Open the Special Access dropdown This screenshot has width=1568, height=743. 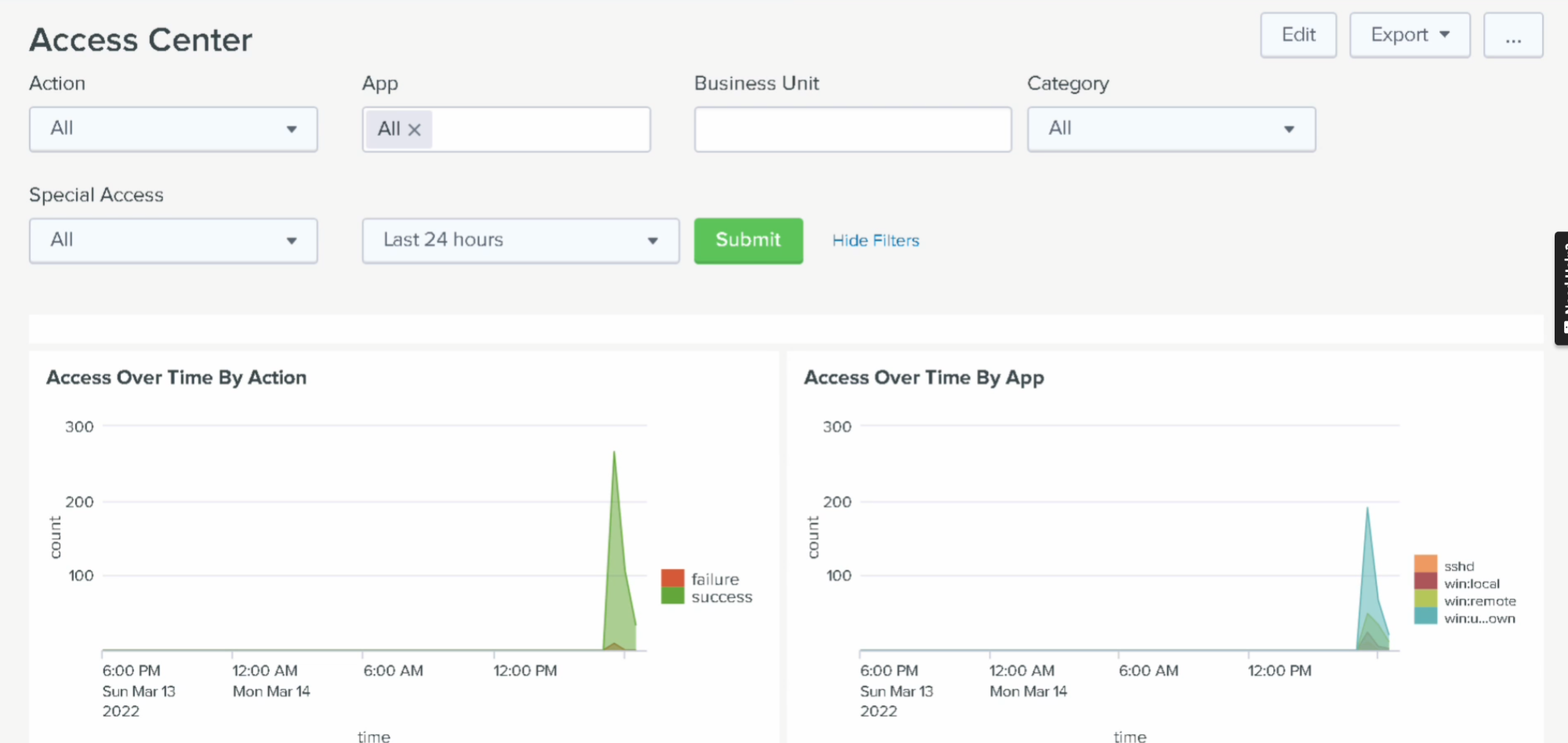173,241
